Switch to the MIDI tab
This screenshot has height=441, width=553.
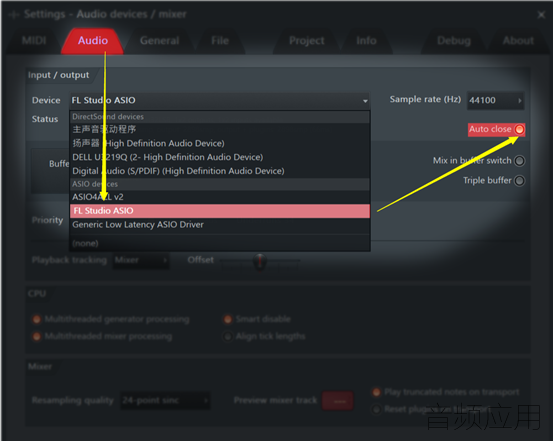(34, 41)
